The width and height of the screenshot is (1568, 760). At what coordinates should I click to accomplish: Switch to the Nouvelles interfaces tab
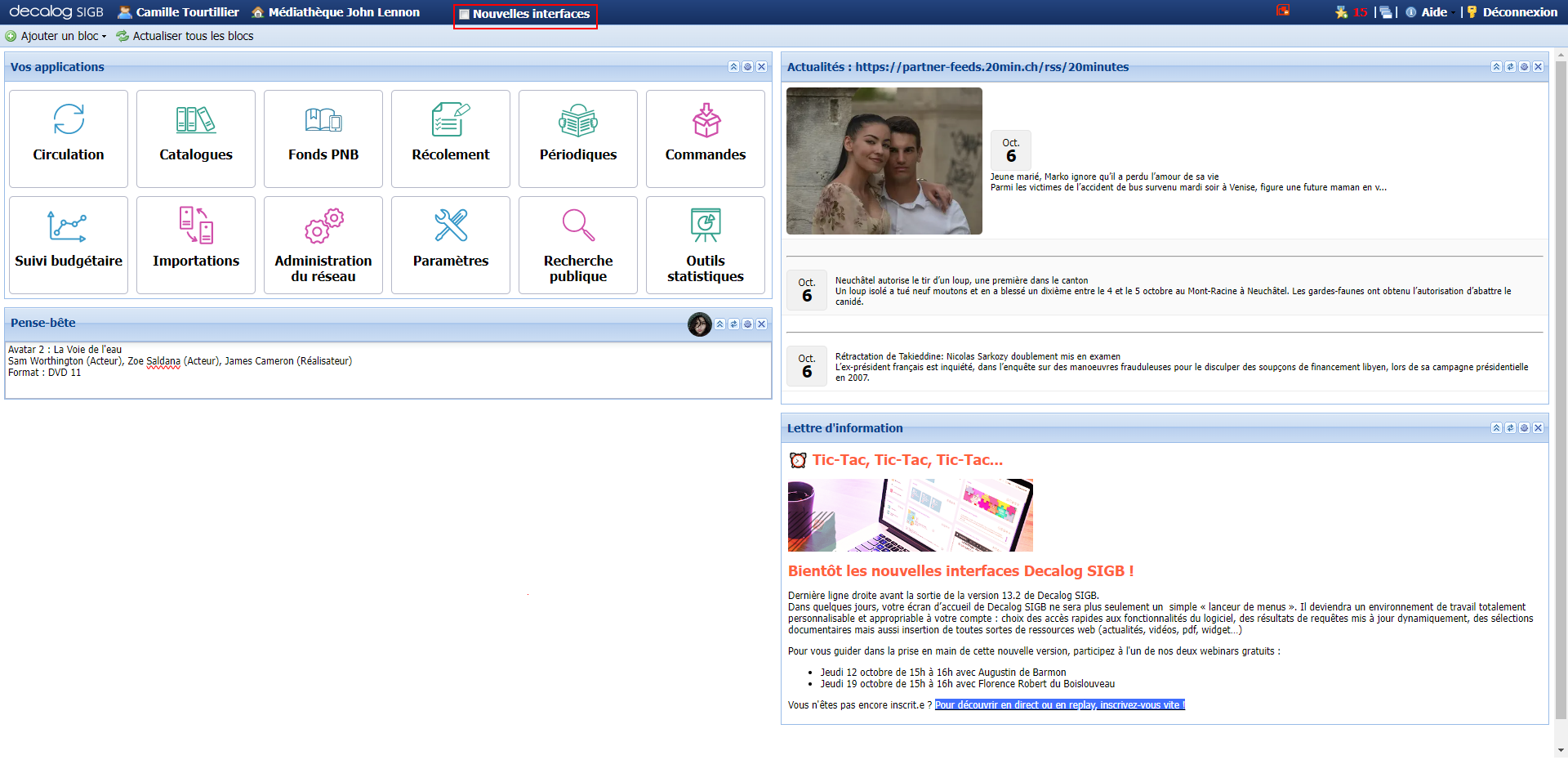click(x=525, y=13)
